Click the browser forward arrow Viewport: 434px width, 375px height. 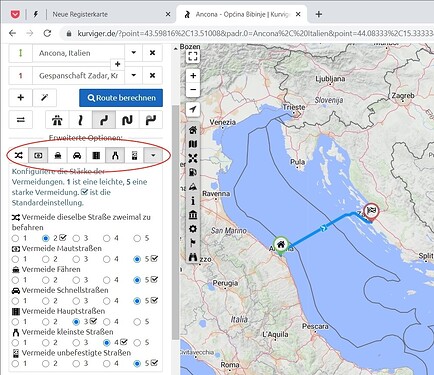[x=30, y=33]
